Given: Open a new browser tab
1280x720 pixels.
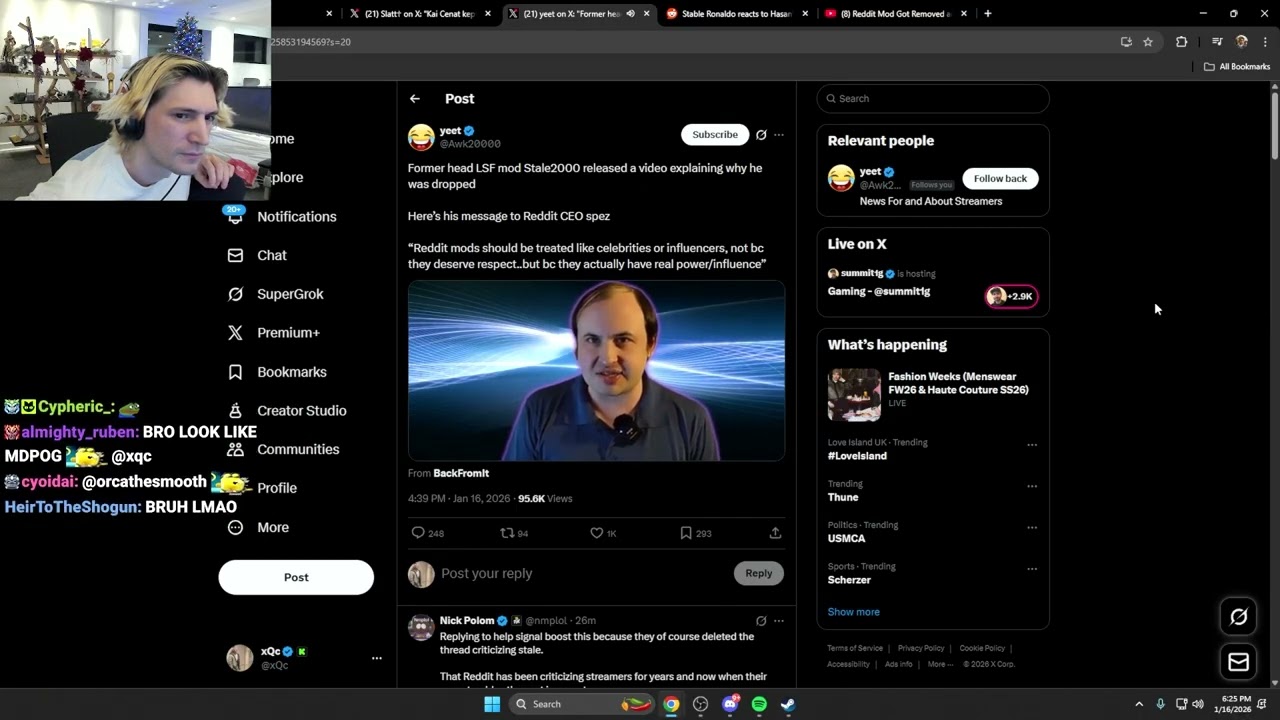Looking at the screenshot, I should click(x=988, y=14).
